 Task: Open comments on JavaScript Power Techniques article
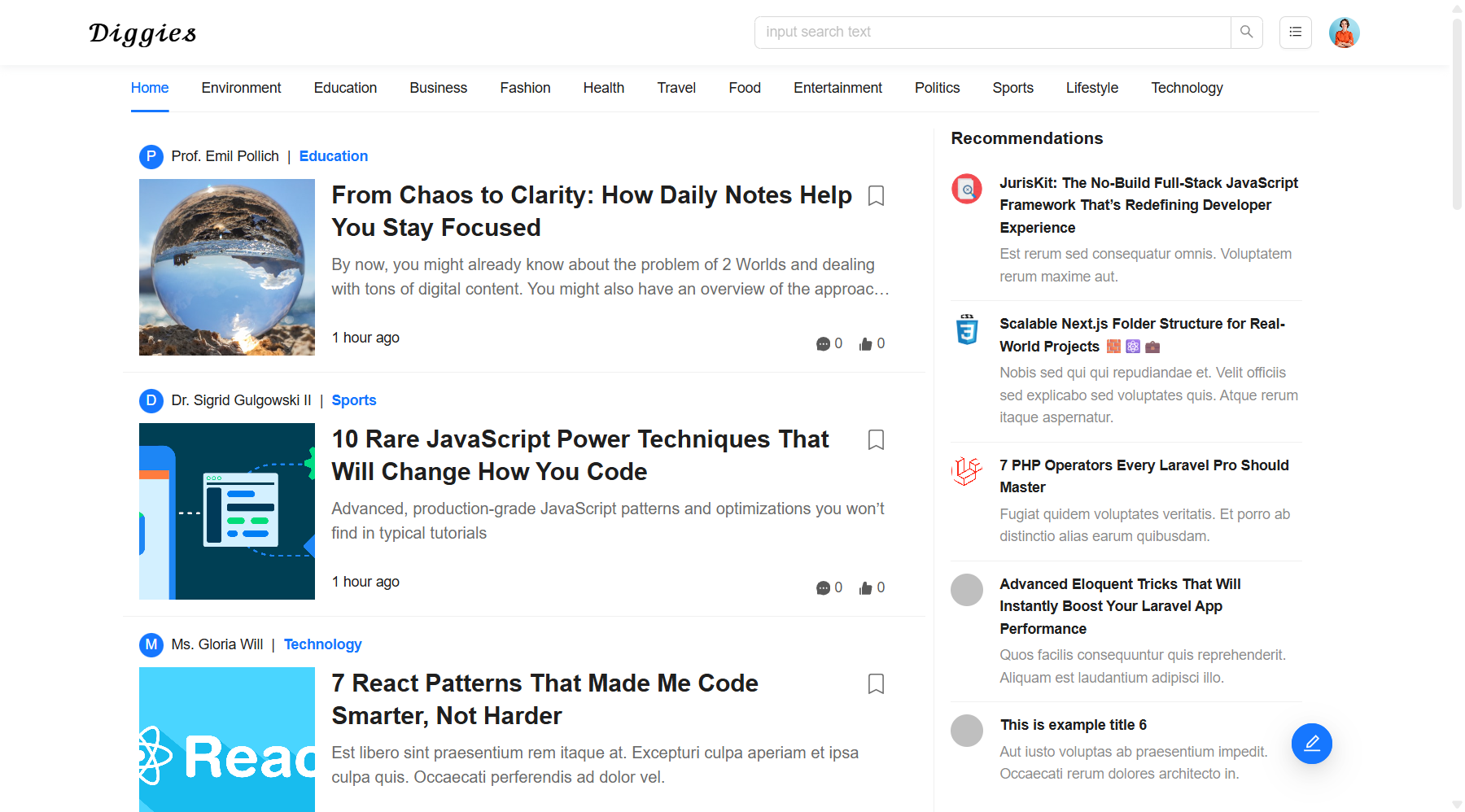823,588
